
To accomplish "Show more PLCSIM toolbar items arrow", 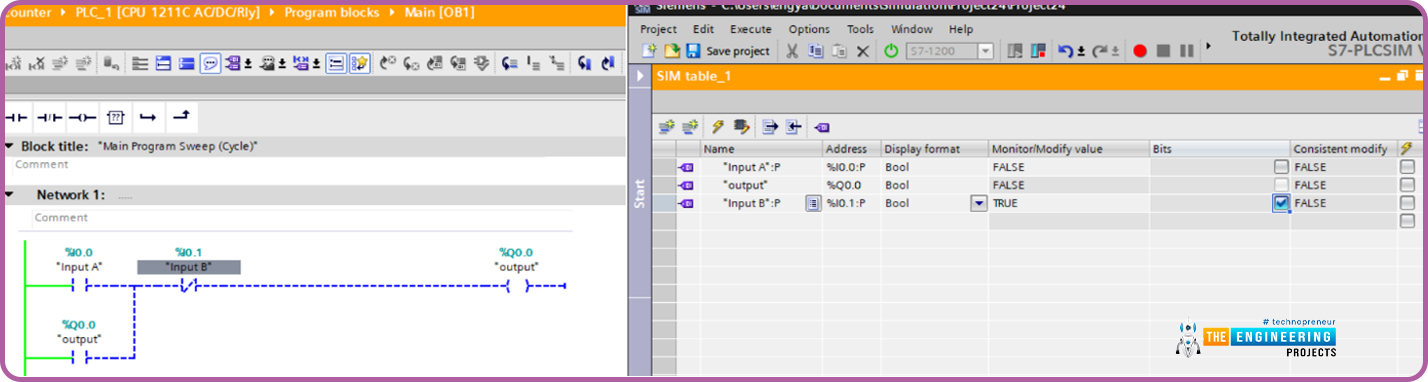I will click(x=1208, y=46).
